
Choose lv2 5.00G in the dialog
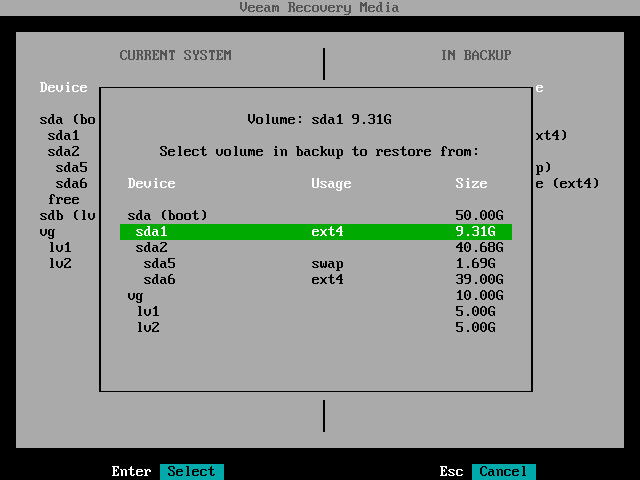[x=316, y=327]
